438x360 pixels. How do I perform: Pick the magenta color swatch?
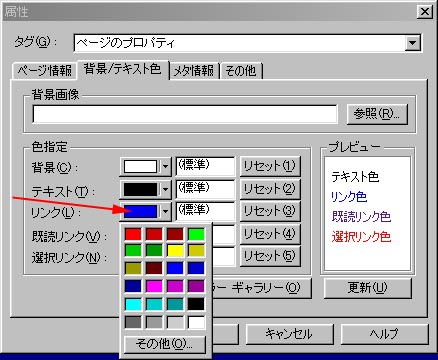[154, 286]
